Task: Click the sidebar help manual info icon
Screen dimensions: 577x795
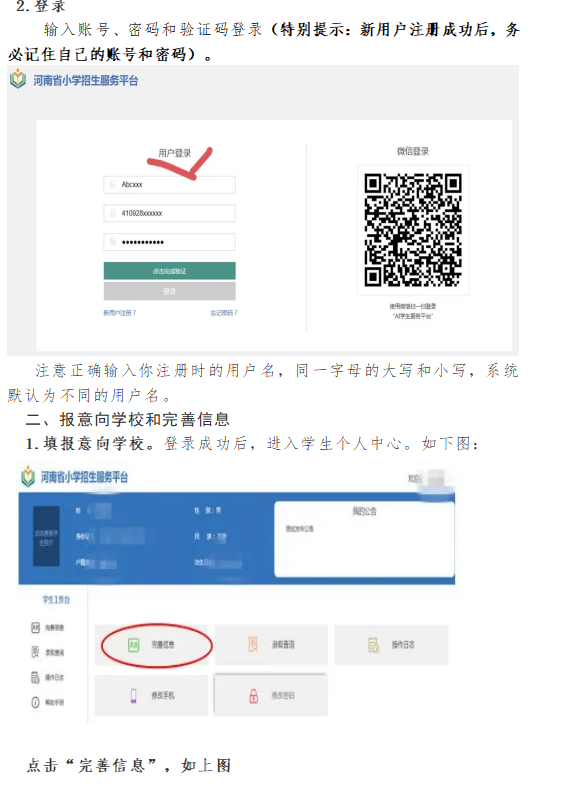Action: (35, 702)
